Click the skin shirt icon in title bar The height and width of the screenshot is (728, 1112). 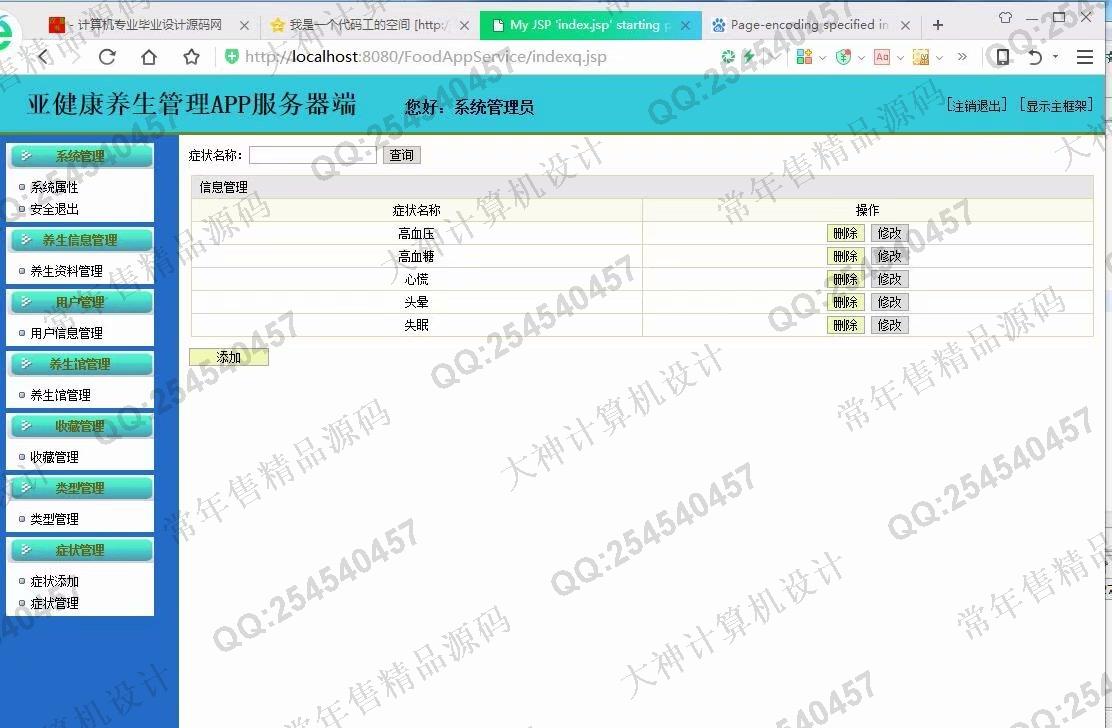pos(1005,17)
